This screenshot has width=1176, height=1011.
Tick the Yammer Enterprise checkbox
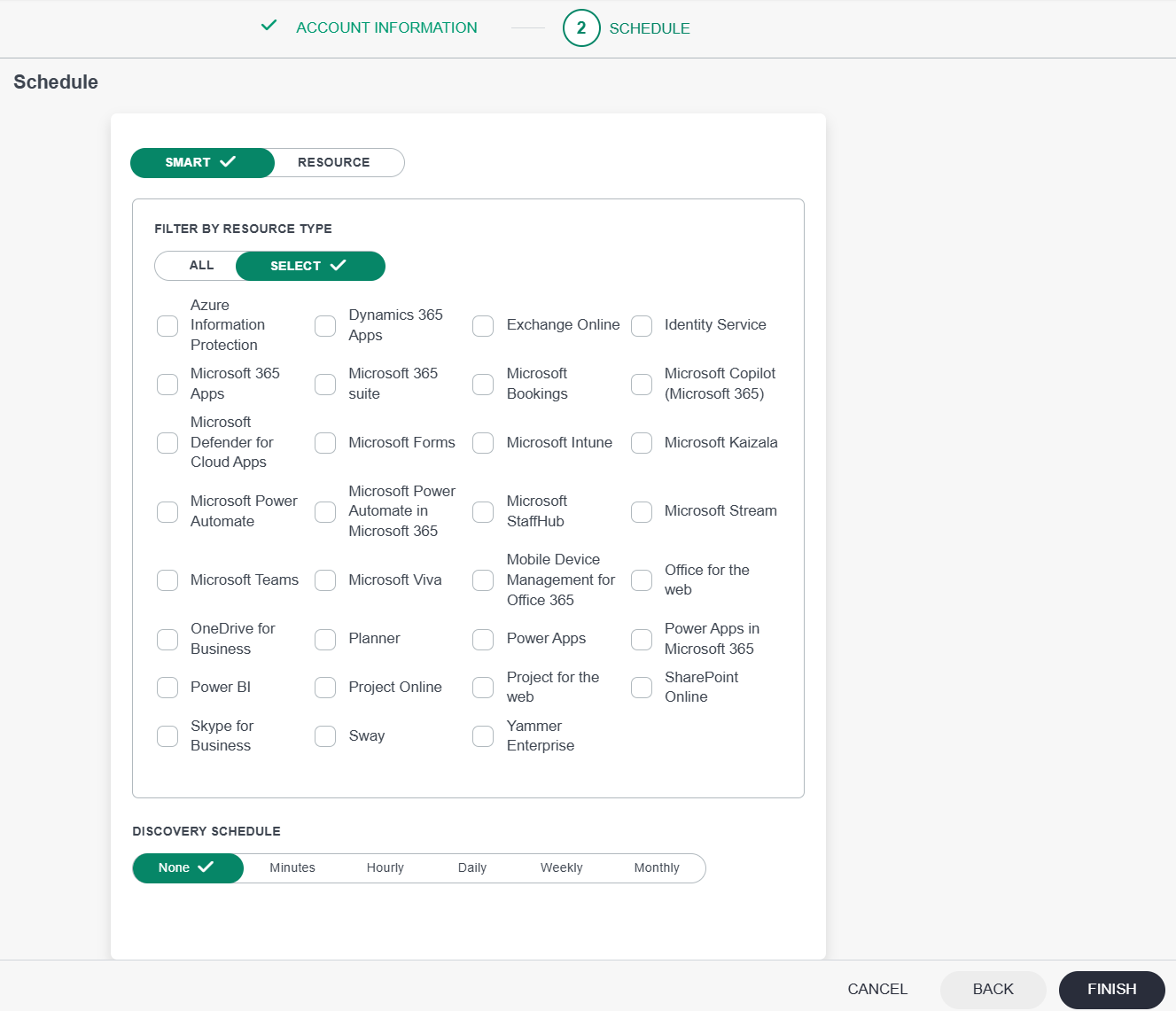click(483, 736)
